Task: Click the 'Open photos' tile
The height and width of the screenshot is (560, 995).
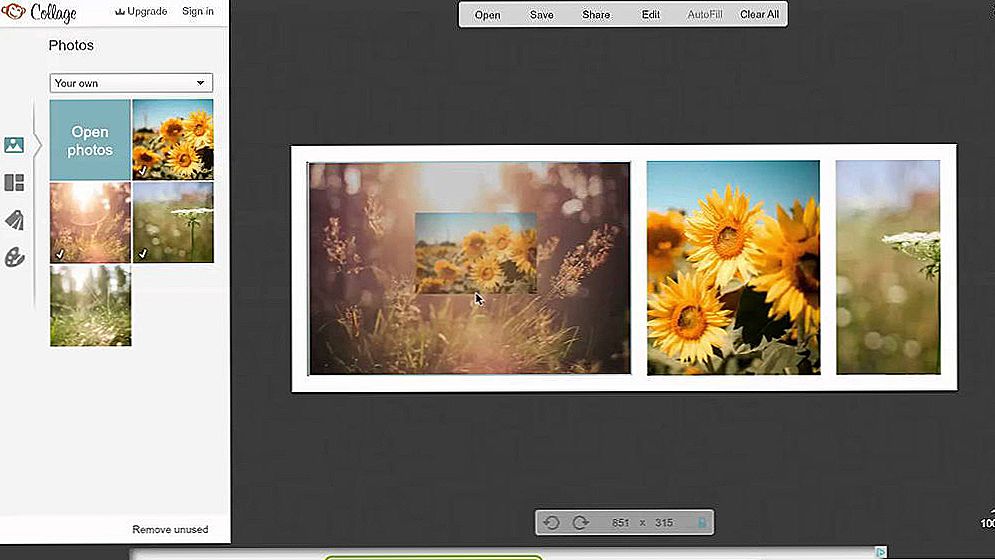Action: click(x=90, y=140)
